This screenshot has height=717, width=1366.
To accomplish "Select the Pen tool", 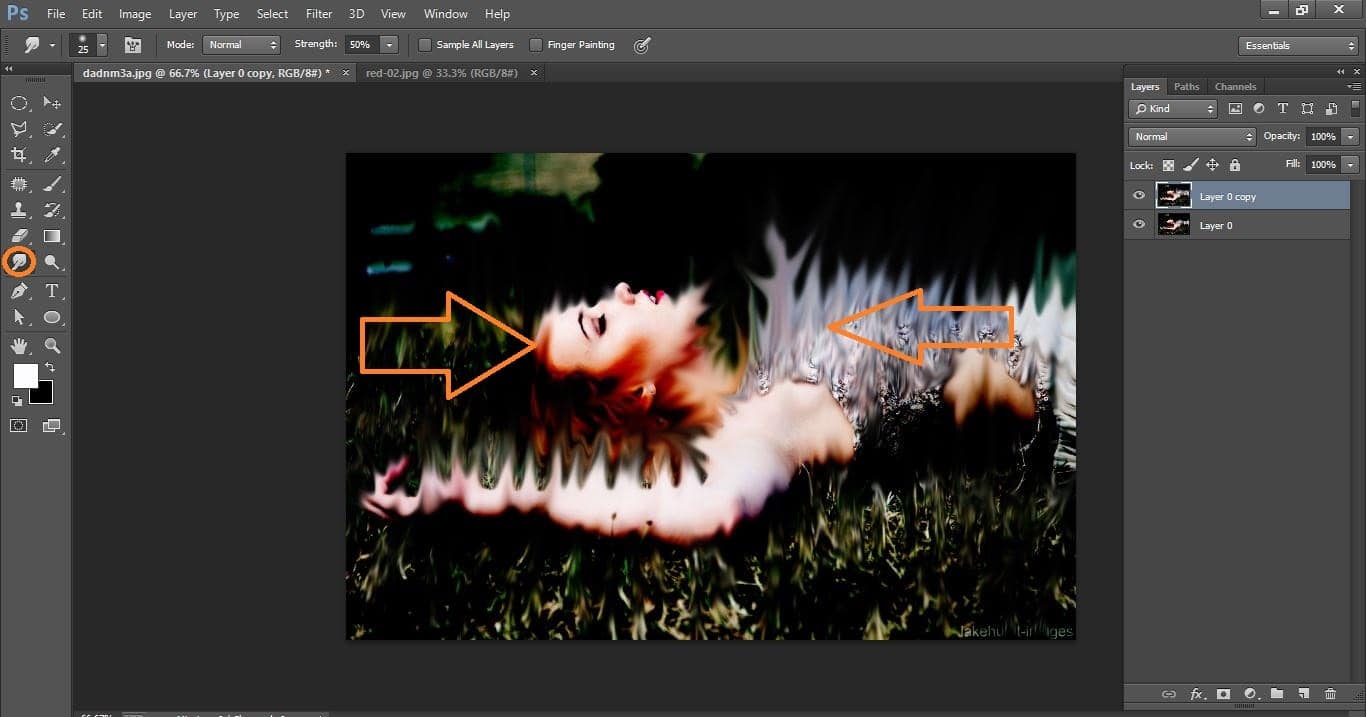I will (x=19, y=291).
